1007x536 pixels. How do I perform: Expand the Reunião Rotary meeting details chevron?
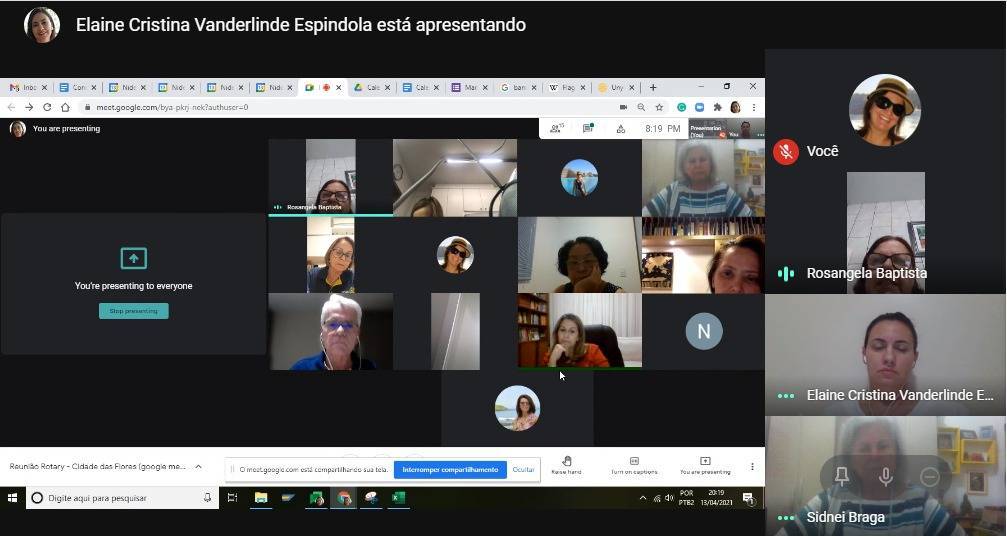[198, 466]
